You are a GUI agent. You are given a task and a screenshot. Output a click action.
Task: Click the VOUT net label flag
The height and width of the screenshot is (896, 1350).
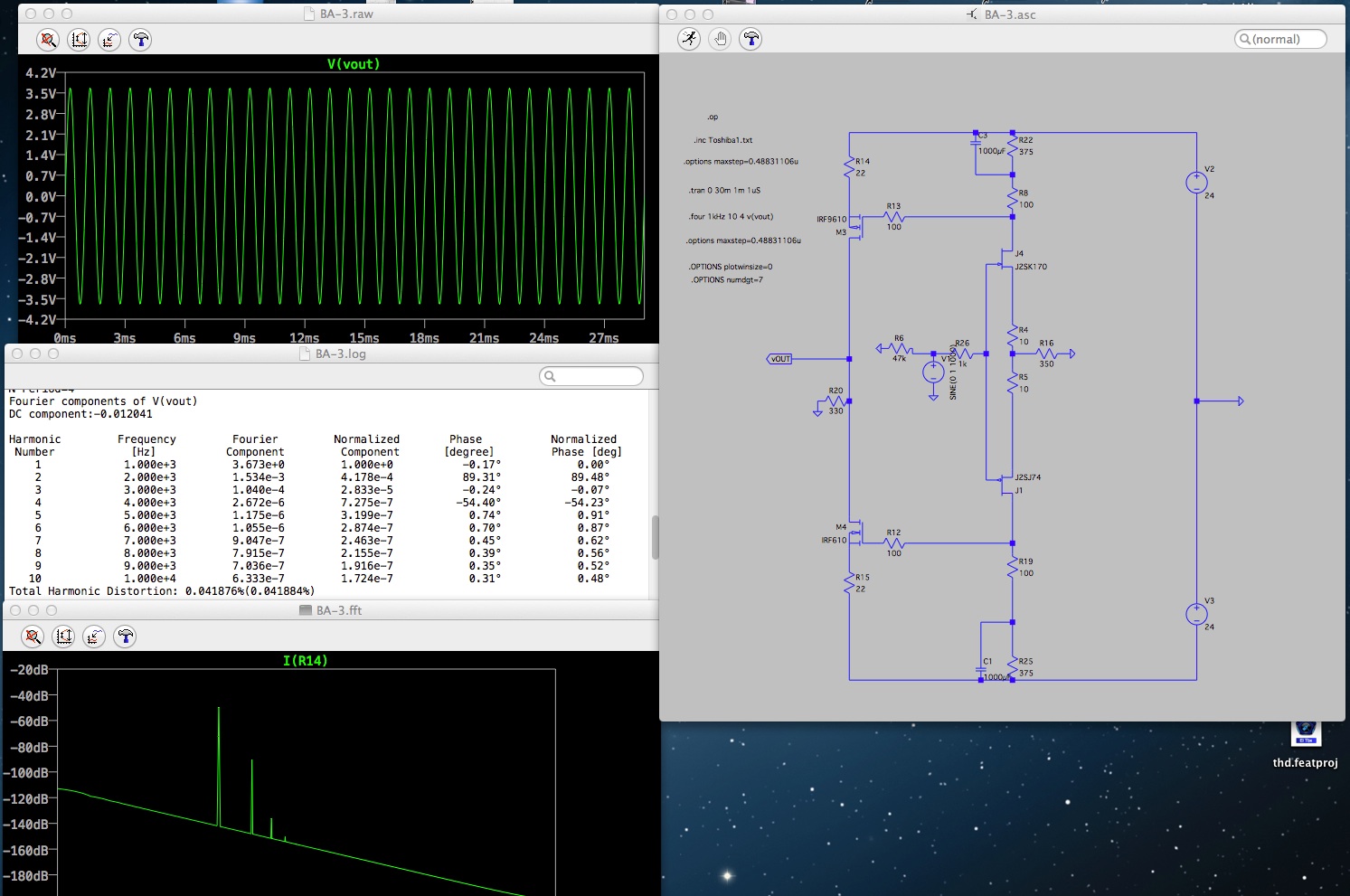779,359
